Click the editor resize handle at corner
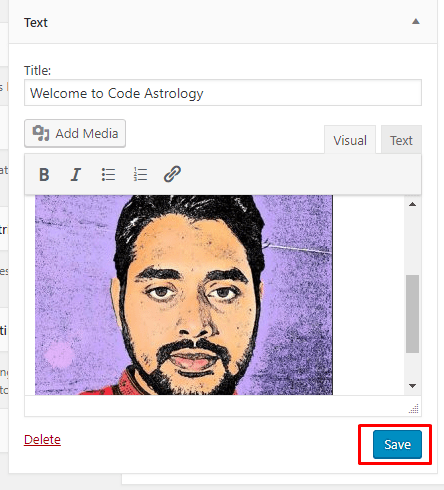Screen dimensions: 444x490 pyautogui.click(x=414, y=409)
